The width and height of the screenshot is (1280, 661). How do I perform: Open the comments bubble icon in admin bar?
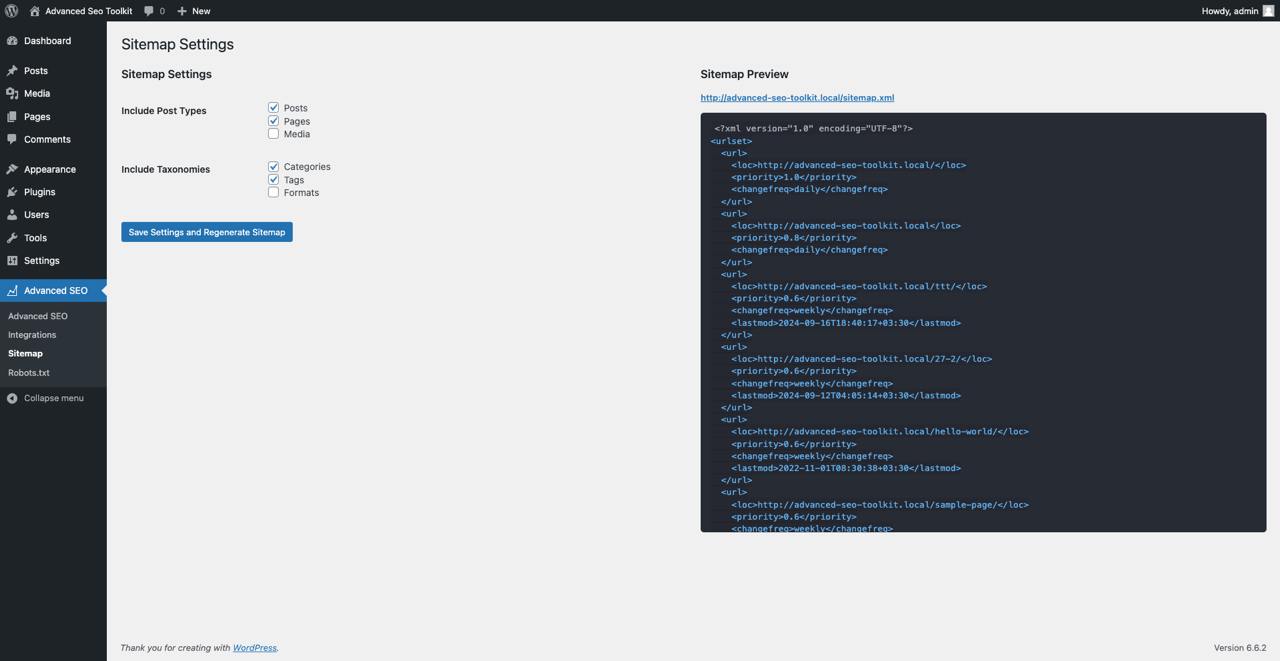(149, 11)
